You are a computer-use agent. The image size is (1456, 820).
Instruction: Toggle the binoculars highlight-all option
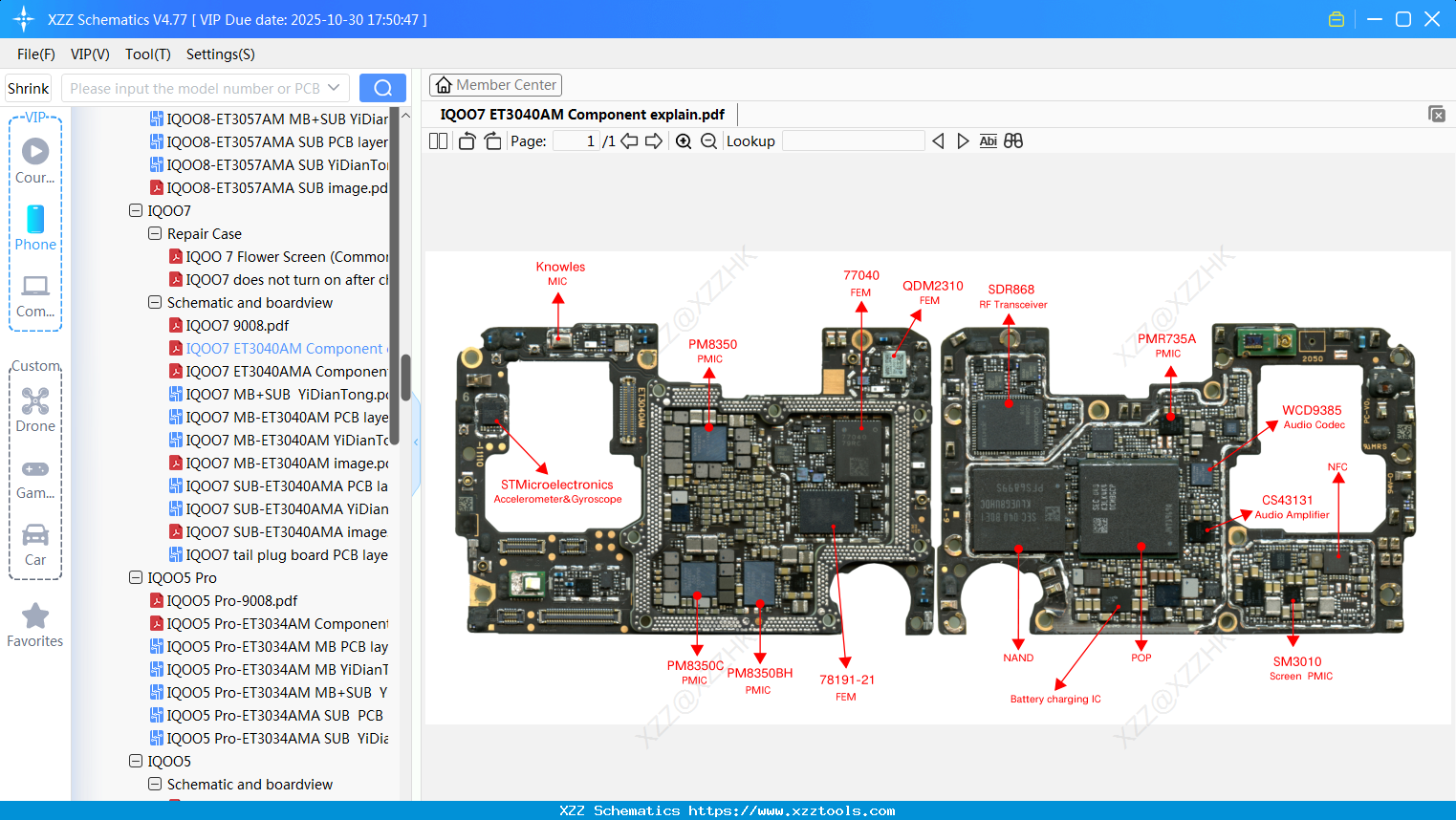tap(1013, 140)
